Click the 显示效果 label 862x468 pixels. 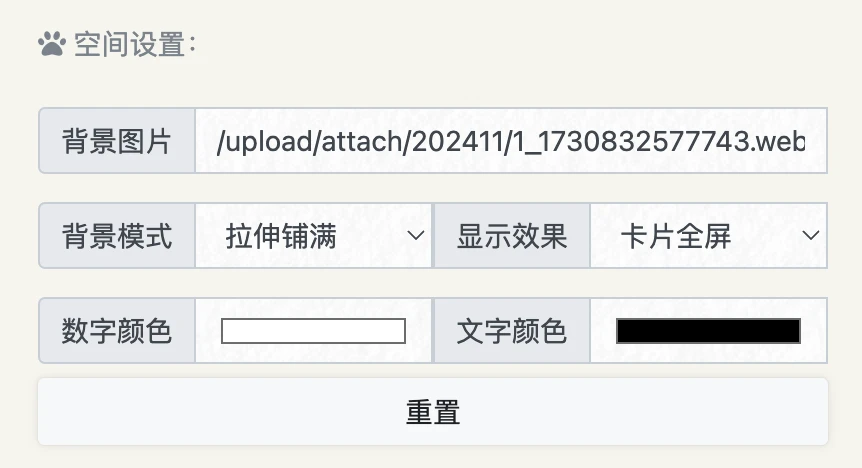[x=512, y=236]
